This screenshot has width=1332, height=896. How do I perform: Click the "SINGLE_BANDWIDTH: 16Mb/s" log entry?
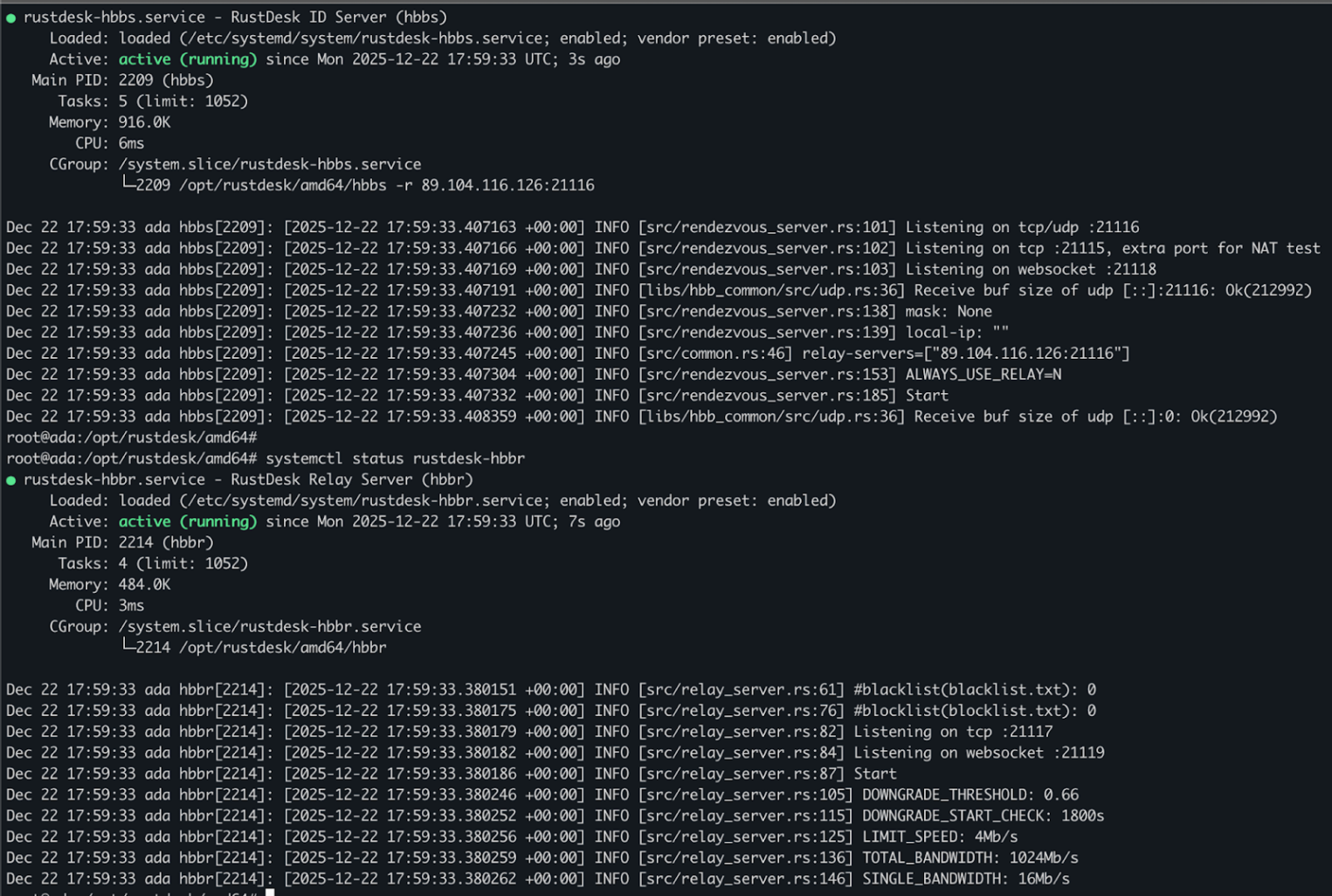965,879
